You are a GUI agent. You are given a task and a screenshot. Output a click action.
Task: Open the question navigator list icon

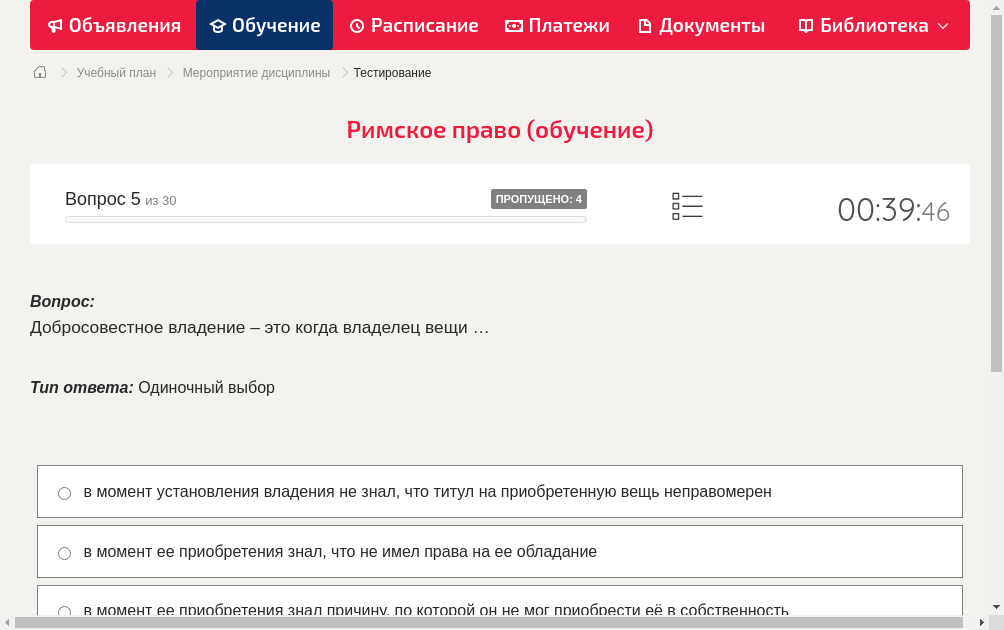point(687,205)
